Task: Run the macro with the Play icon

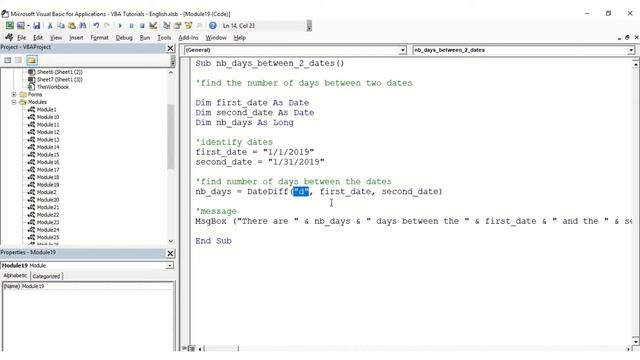Action: coord(120,25)
